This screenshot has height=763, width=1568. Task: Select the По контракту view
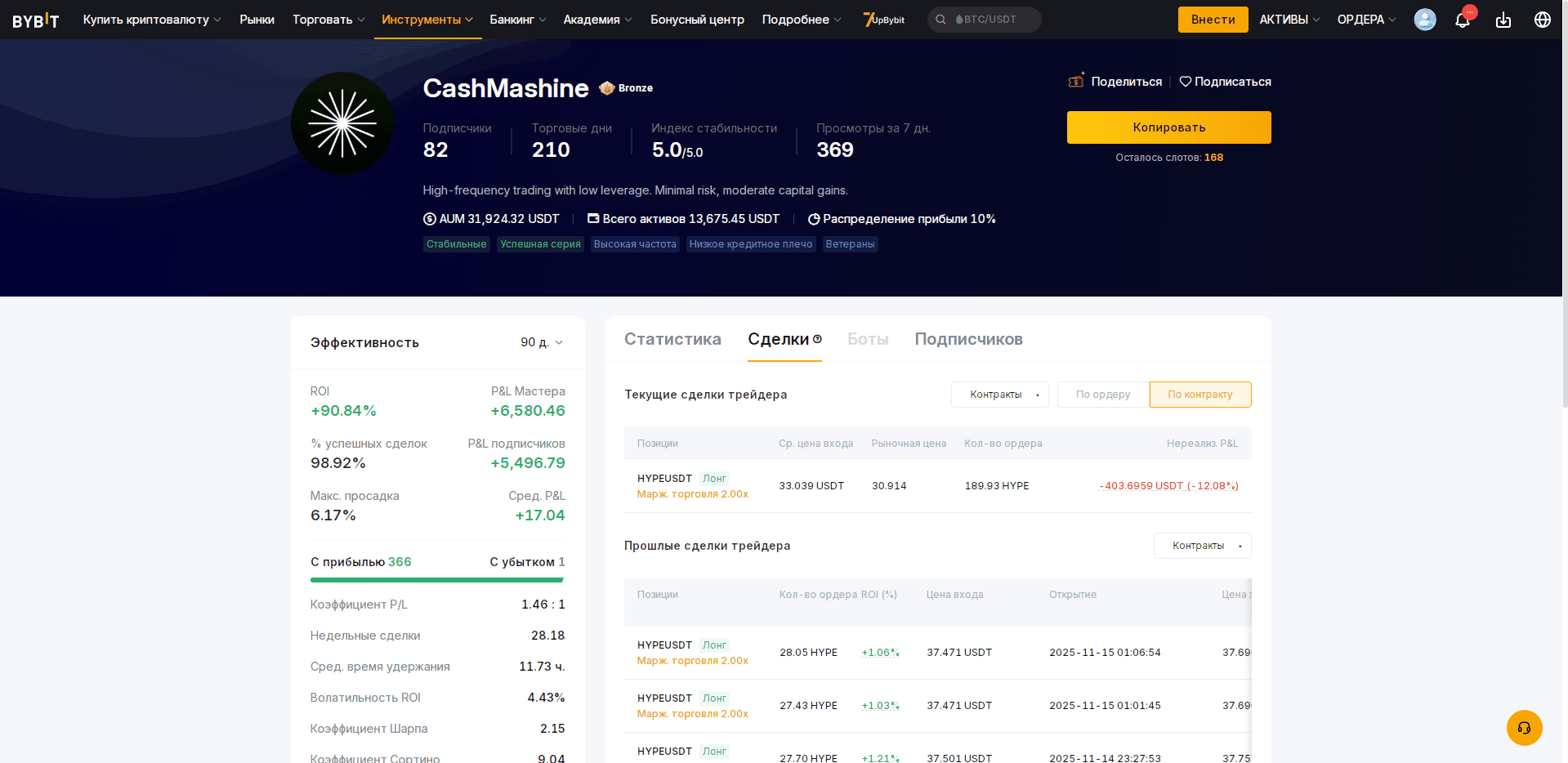[1200, 395]
